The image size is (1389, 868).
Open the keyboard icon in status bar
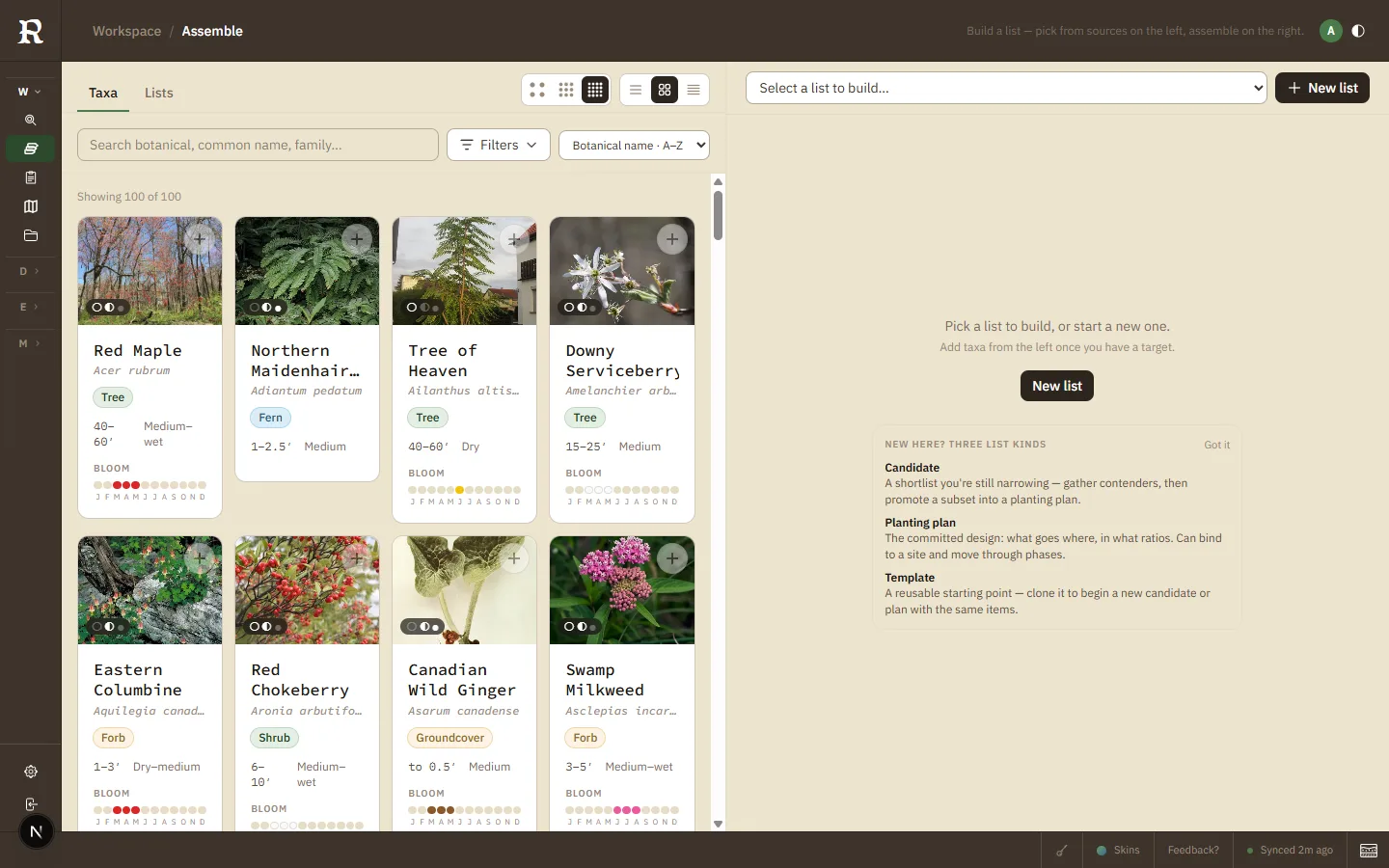click(x=1369, y=850)
